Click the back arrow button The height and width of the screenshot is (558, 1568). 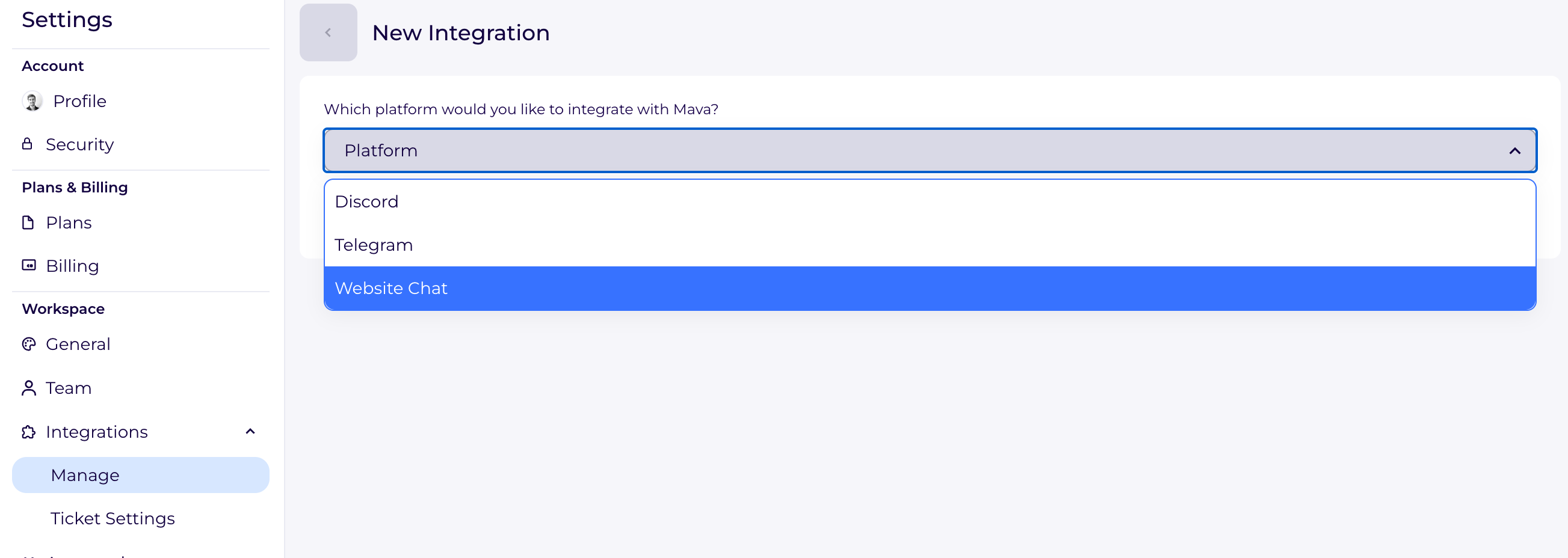point(328,33)
